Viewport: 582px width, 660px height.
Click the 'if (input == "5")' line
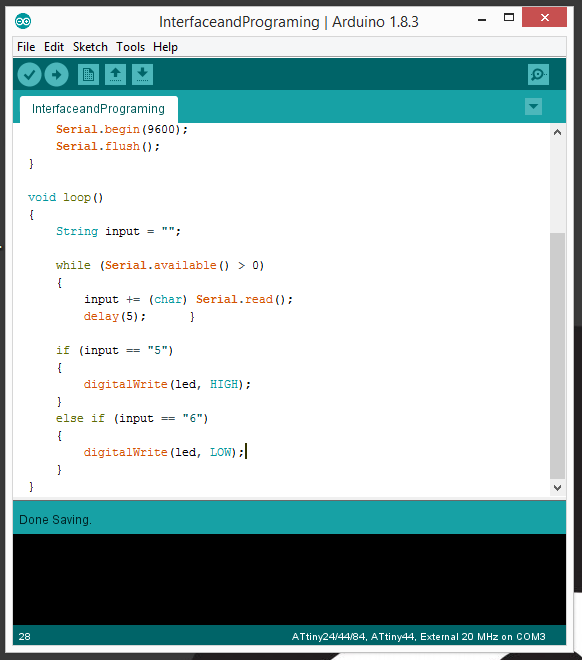[x=114, y=350]
